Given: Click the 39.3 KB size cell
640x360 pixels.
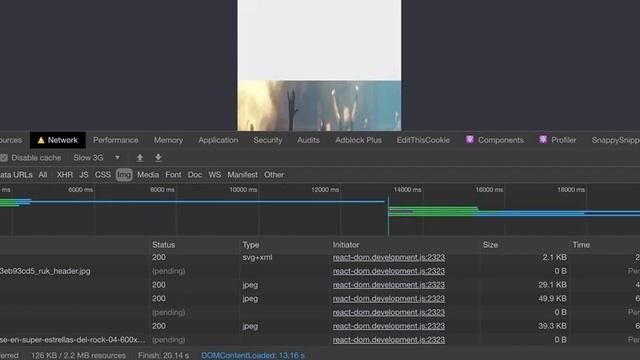Looking at the screenshot, I should [552, 326].
